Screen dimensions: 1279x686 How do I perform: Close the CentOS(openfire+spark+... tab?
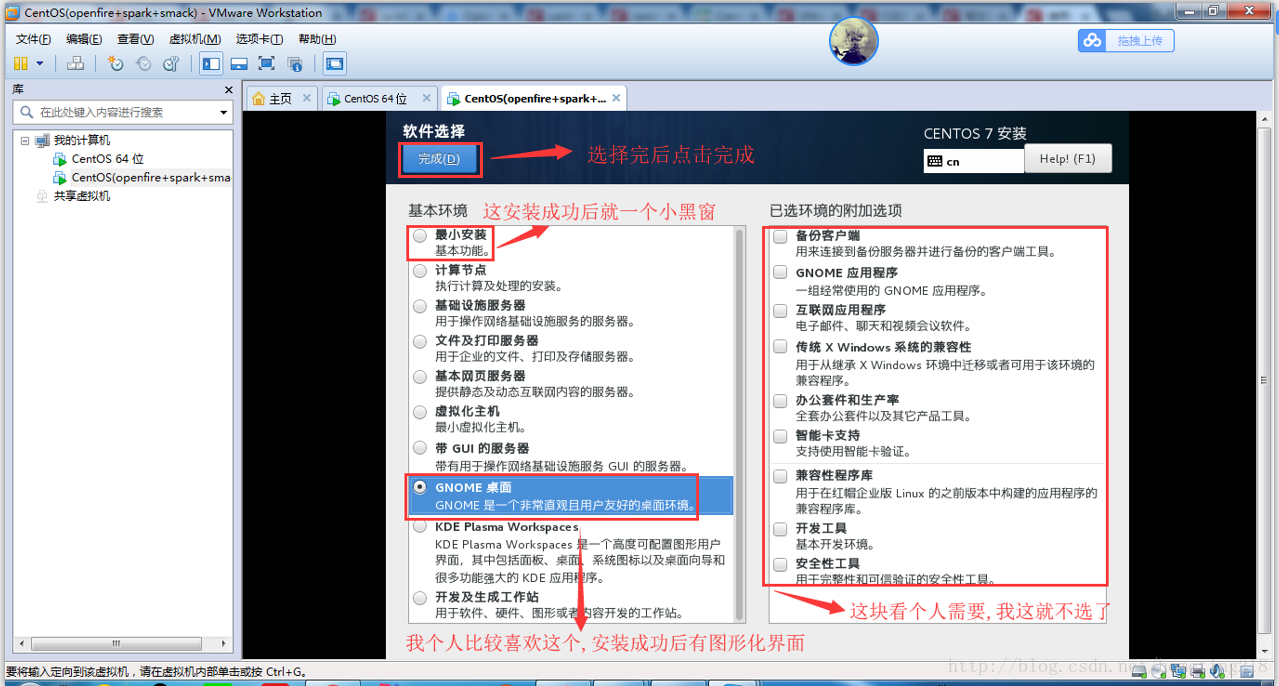coord(617,98)
